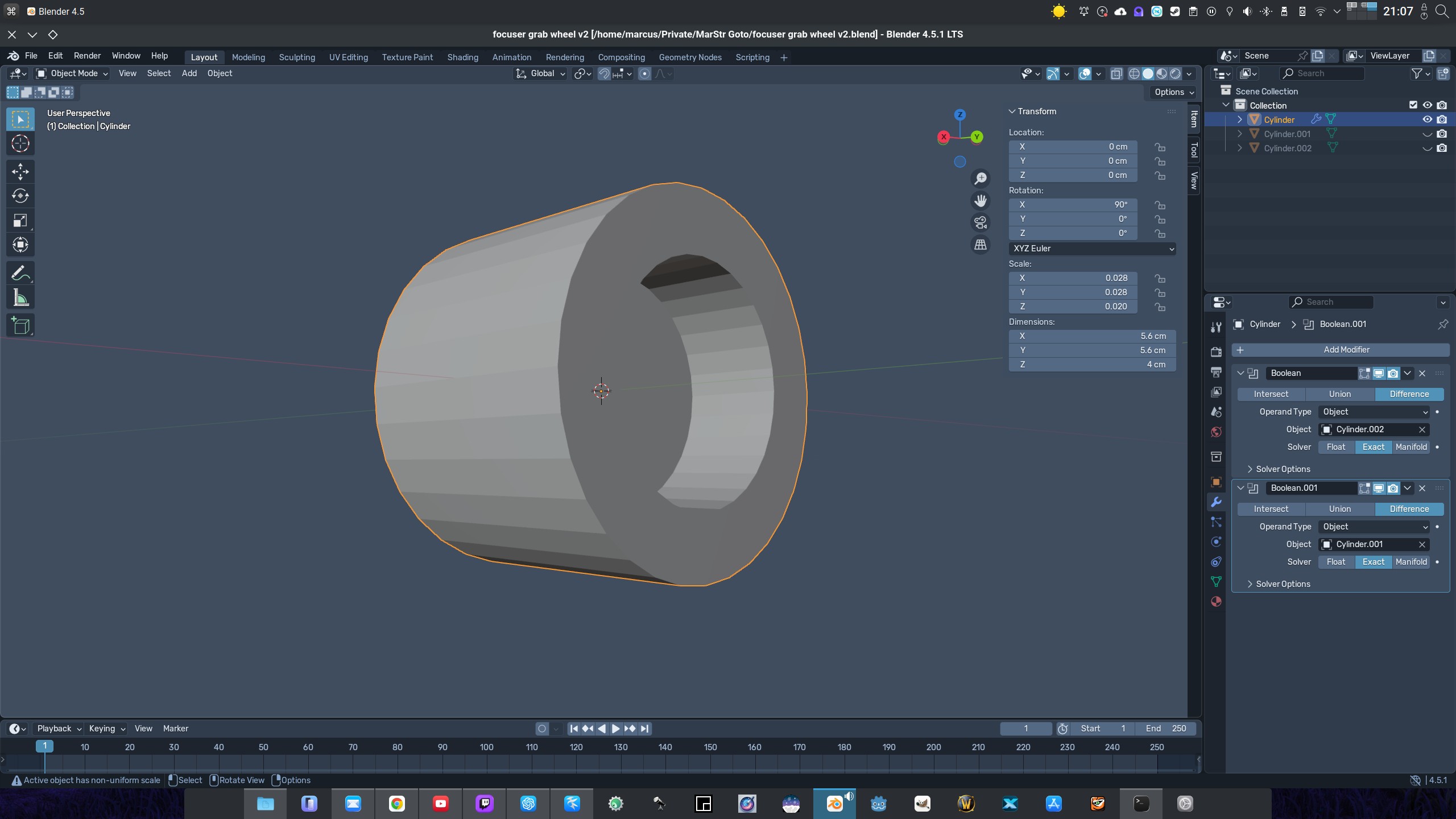This screenshot has width=1456, height=819.
Task: Select the Measure tool
Action: 20,297
